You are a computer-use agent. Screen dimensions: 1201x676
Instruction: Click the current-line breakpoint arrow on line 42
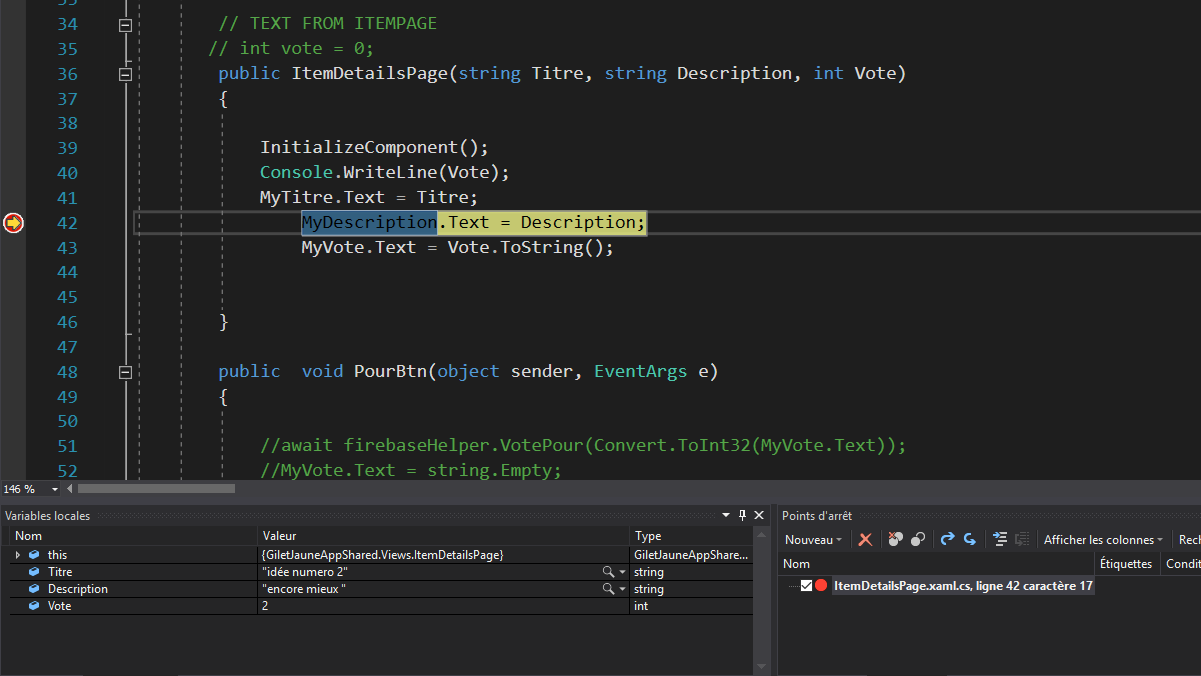(13, 222)
